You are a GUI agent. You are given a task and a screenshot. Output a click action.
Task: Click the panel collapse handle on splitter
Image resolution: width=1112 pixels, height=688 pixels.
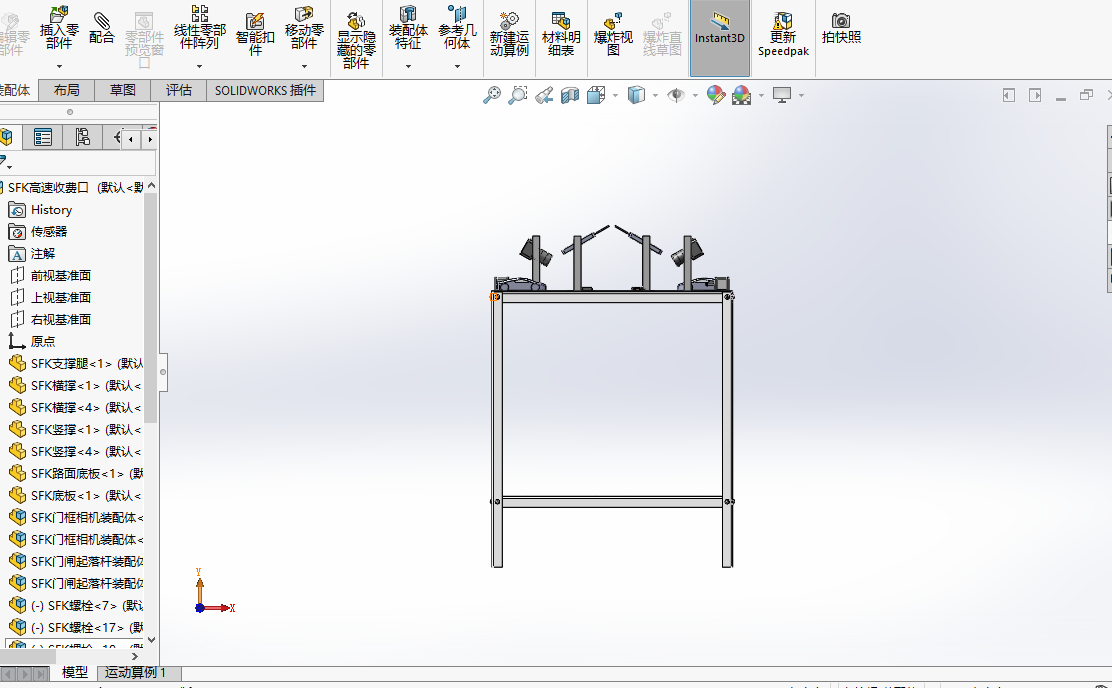point(163,372)
